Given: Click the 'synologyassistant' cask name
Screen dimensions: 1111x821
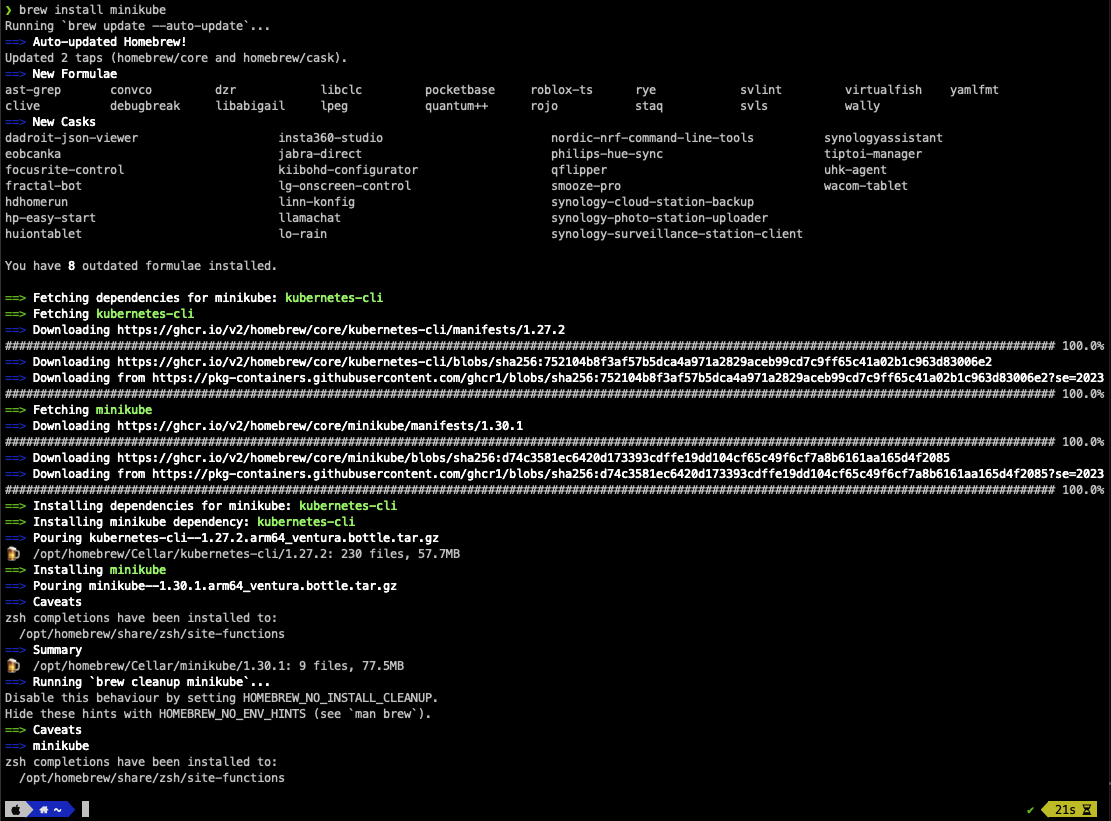Looking at the screenshot, I should [883, 138].
